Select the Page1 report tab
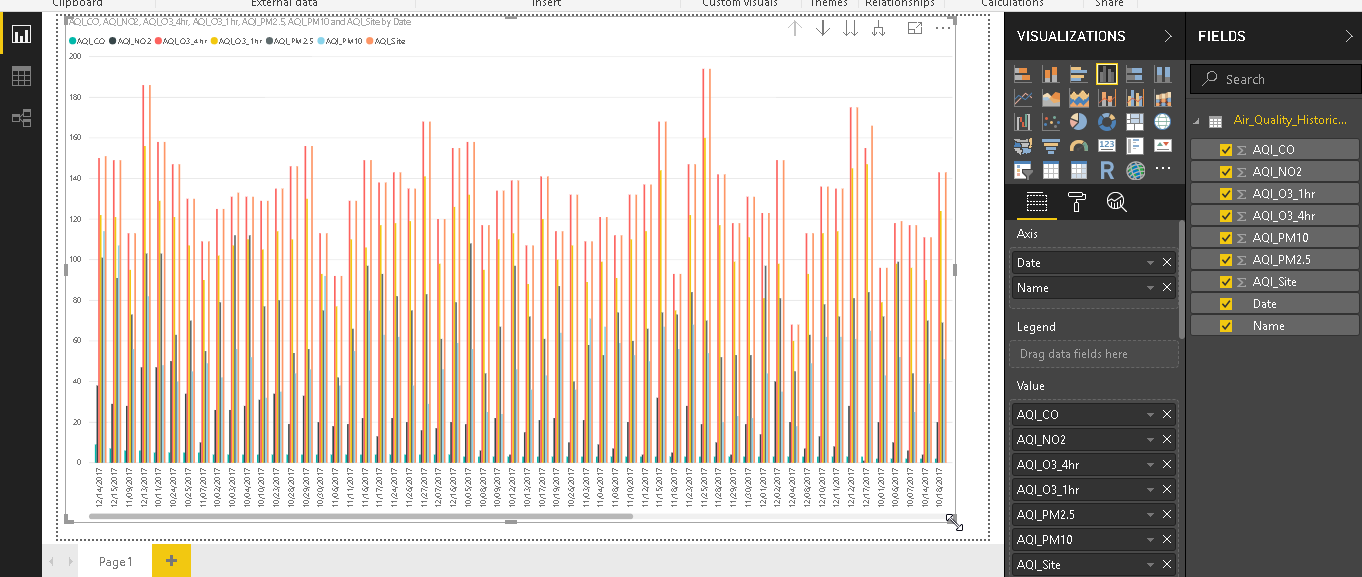Screen dimensions: 1362x577 [116, 562]
